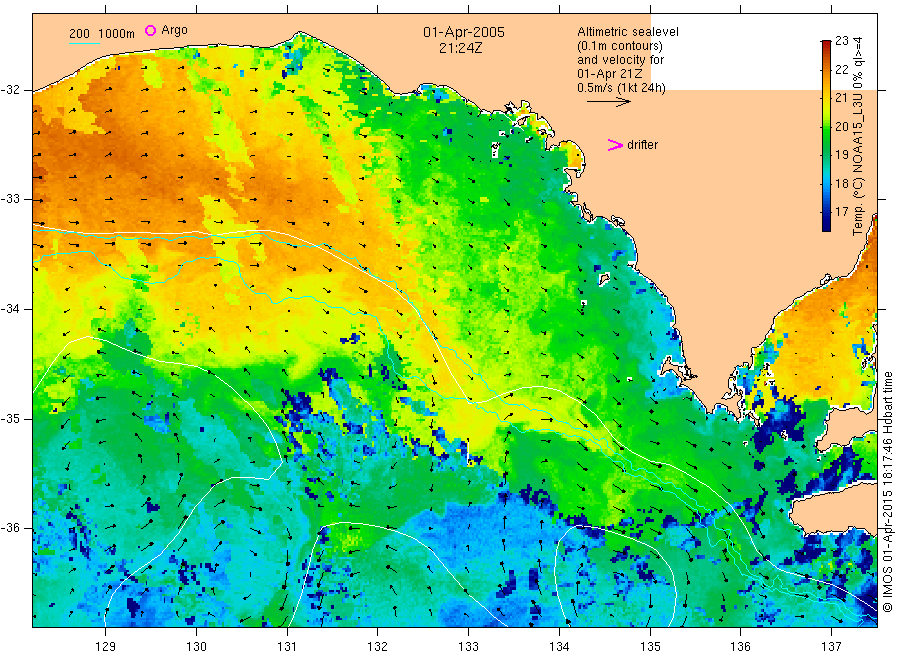Click the velocity scale reference arrow

608,102
